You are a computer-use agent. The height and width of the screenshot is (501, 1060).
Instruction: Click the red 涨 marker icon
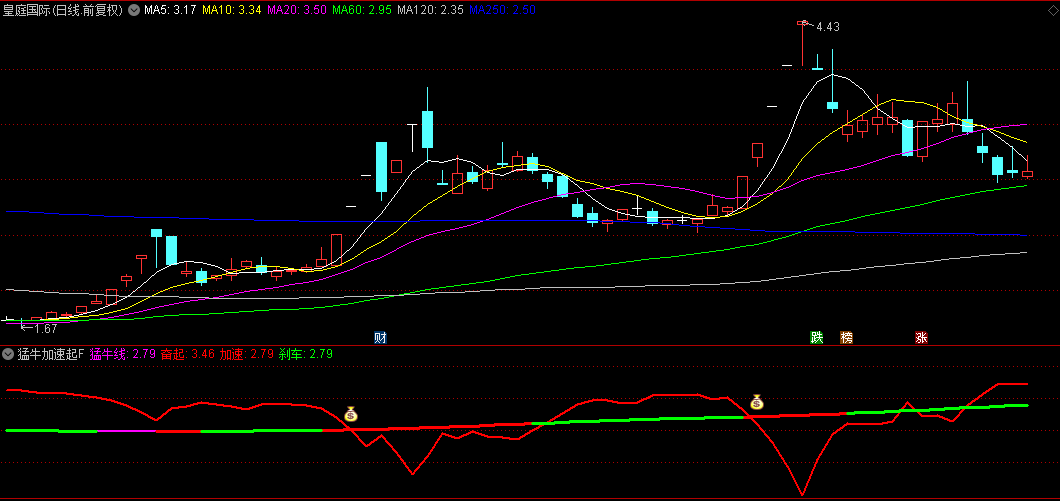tap(920, 337)
